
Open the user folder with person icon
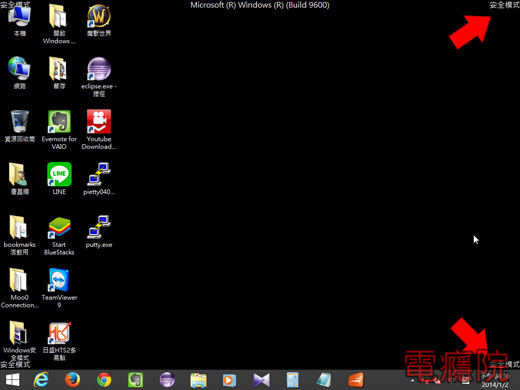coord(20,179)
